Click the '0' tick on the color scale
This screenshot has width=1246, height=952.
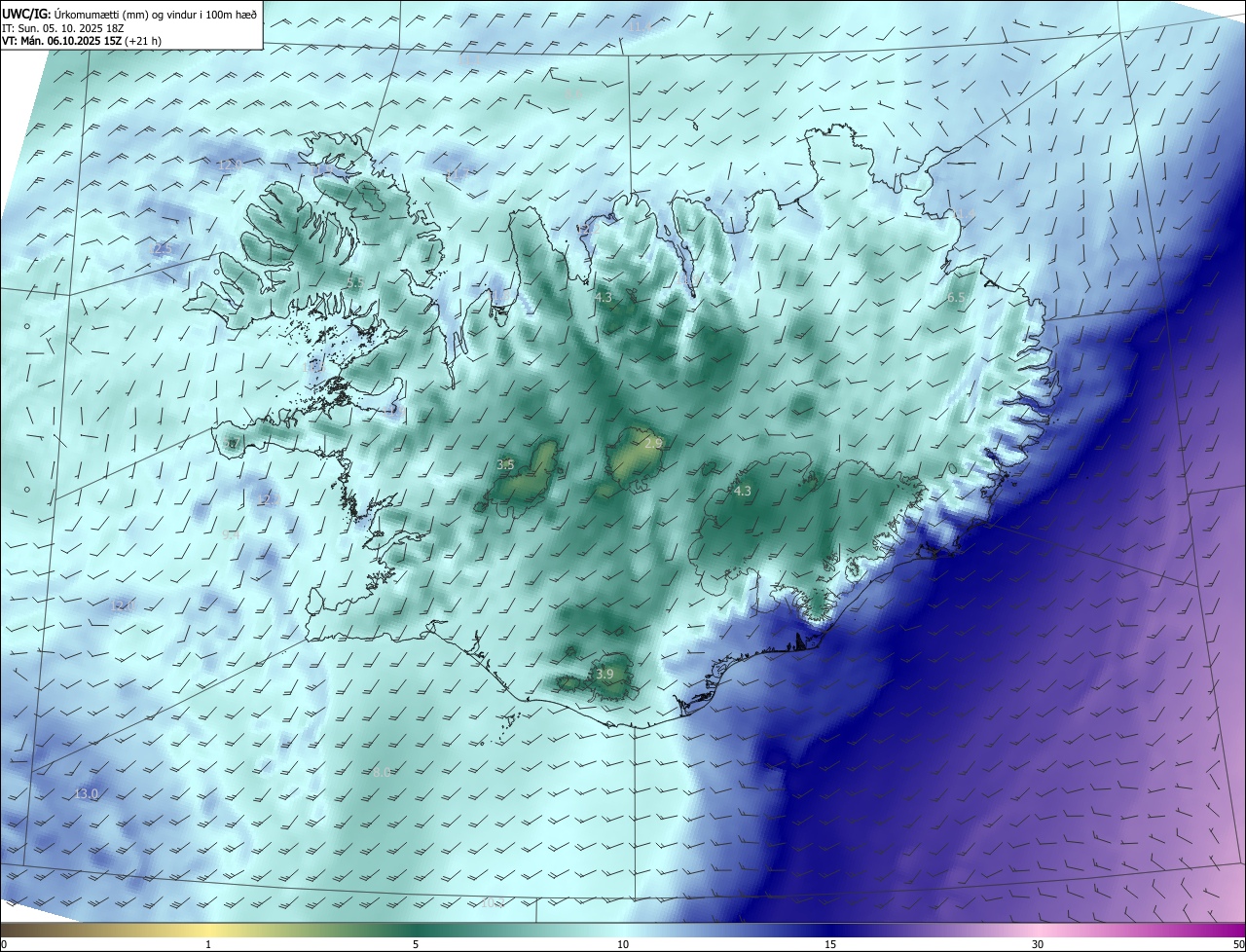coord(4,944)
